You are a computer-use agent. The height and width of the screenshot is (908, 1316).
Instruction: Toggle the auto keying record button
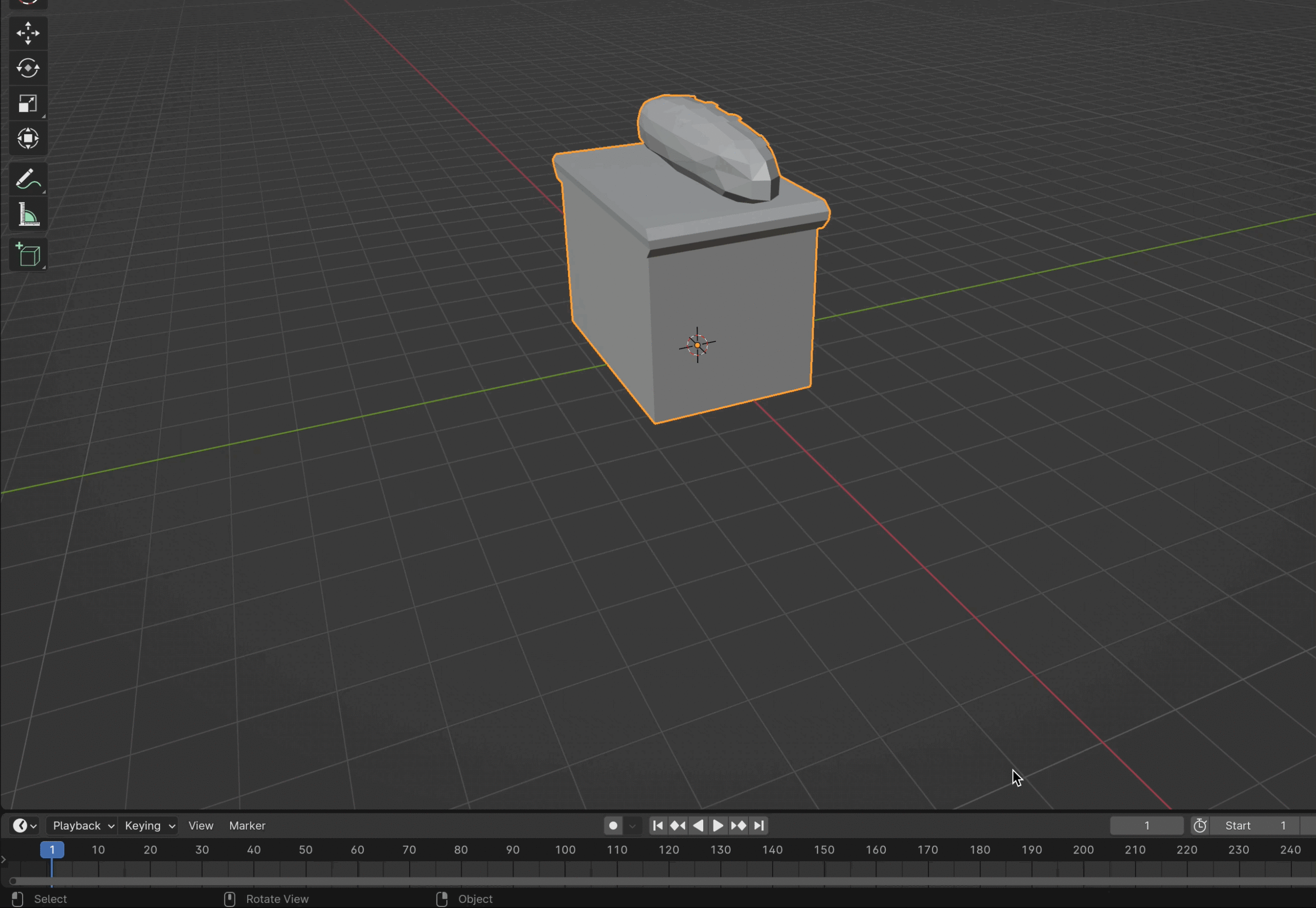[x=612, y=826]
